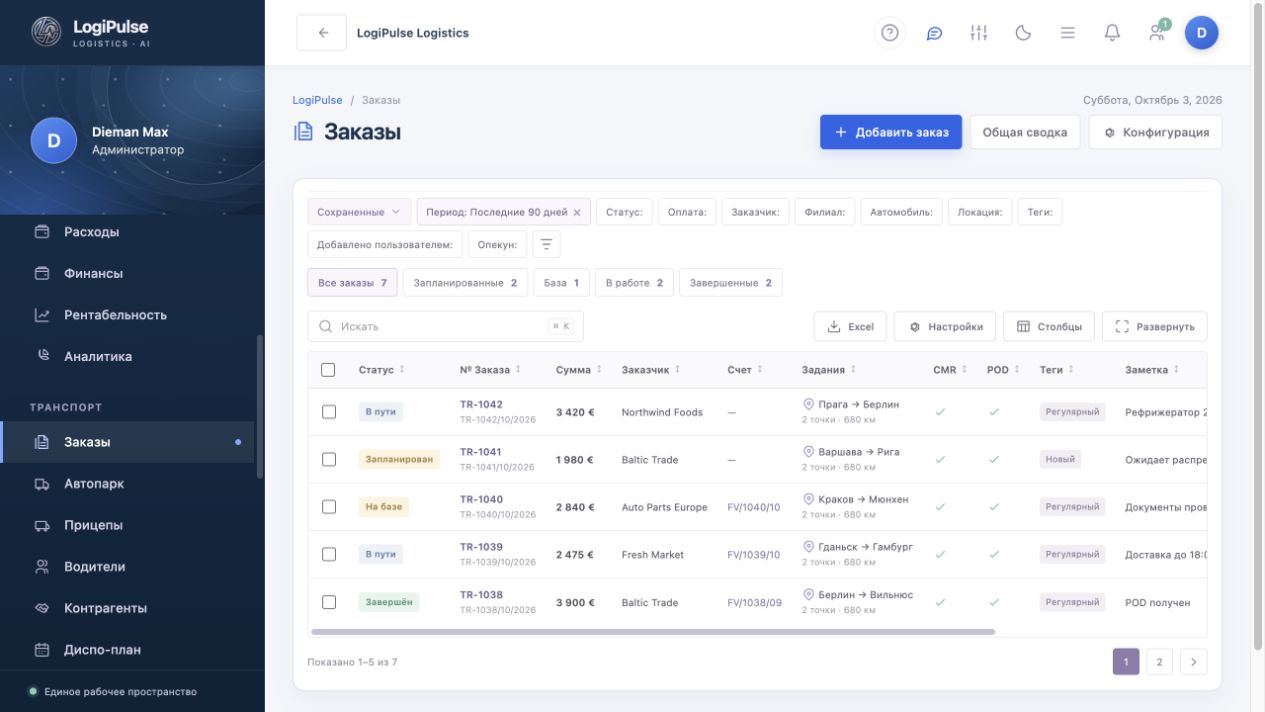
Task: Open the notifications bell icon
Action: coord(1112,33)
